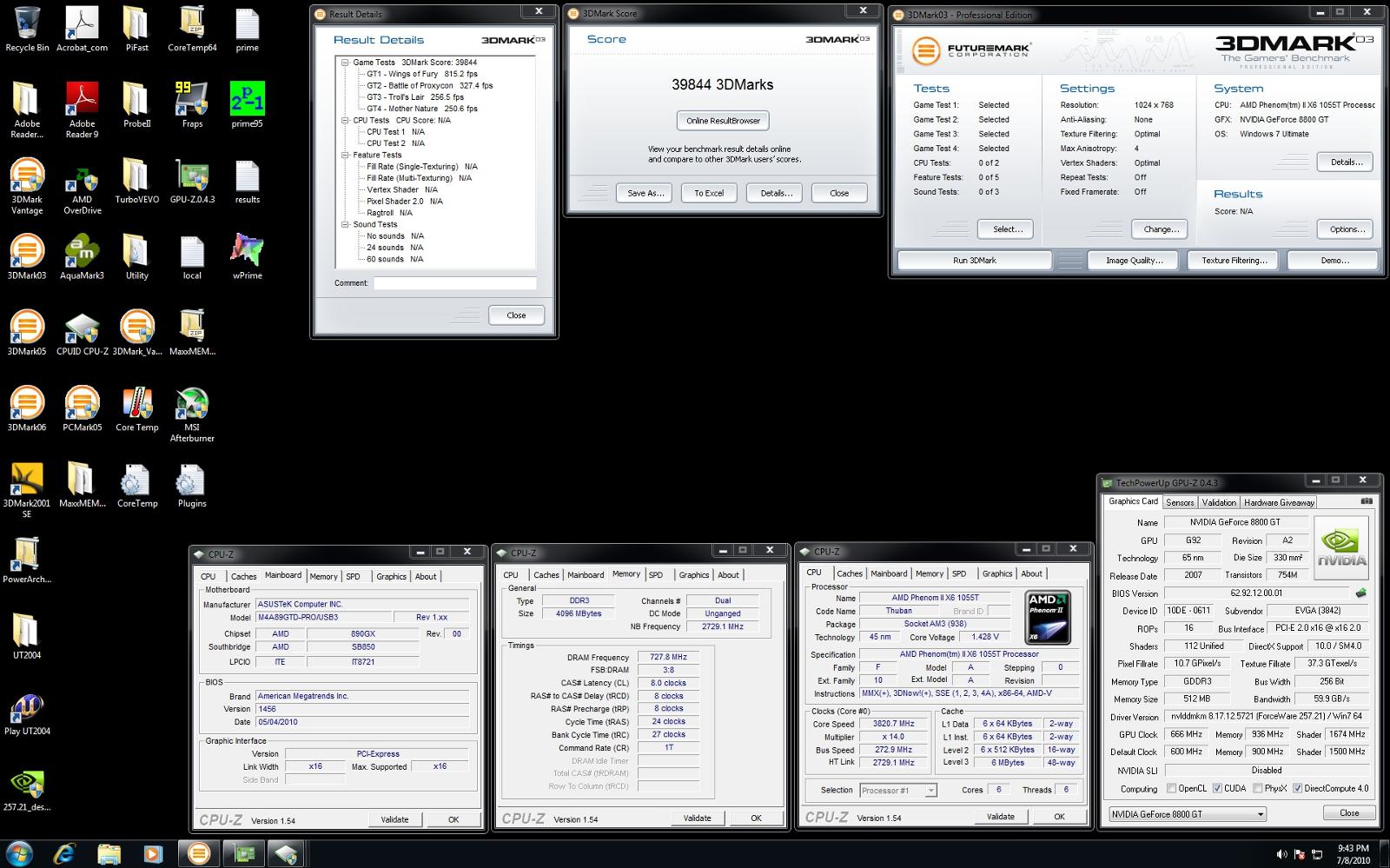This screenshot has width=1390, height=868.
Task: Toggle the CUDA checkbox in GPU-Z
Action: (1216, 788)
